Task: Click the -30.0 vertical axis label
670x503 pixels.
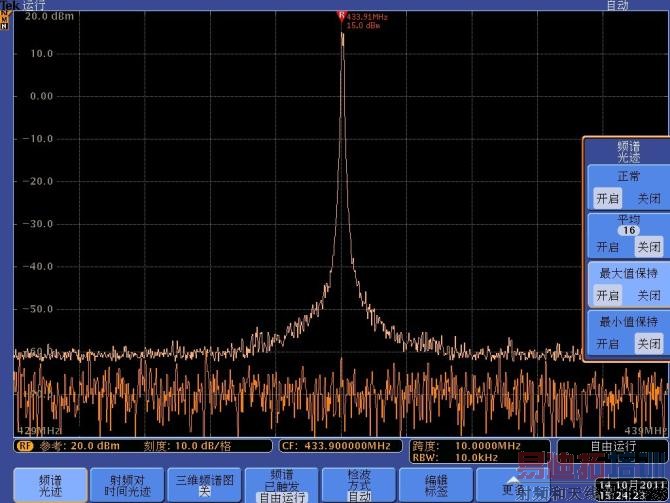Action: 38,224
